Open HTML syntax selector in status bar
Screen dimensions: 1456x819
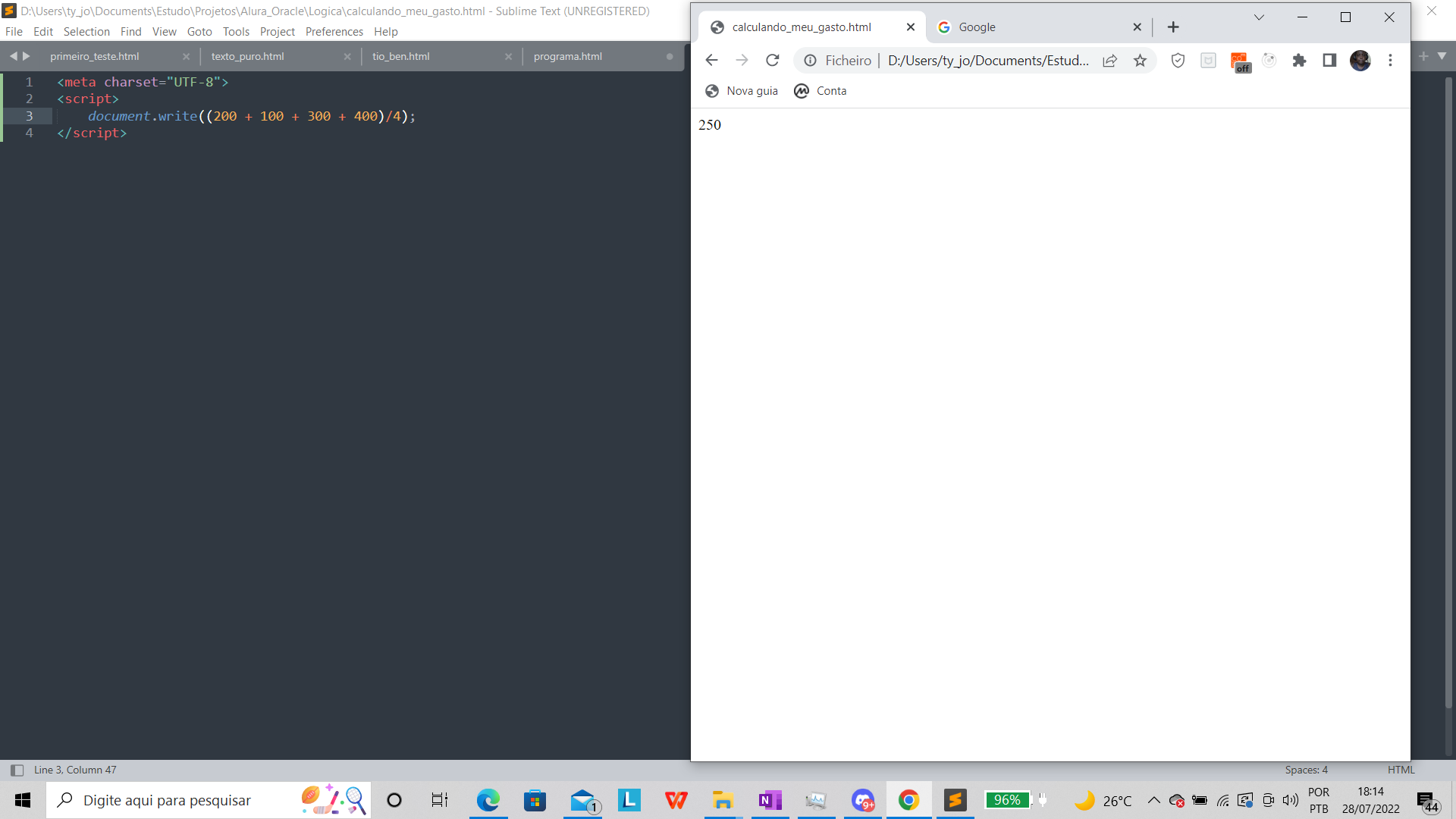click(x=1401, y=770)
